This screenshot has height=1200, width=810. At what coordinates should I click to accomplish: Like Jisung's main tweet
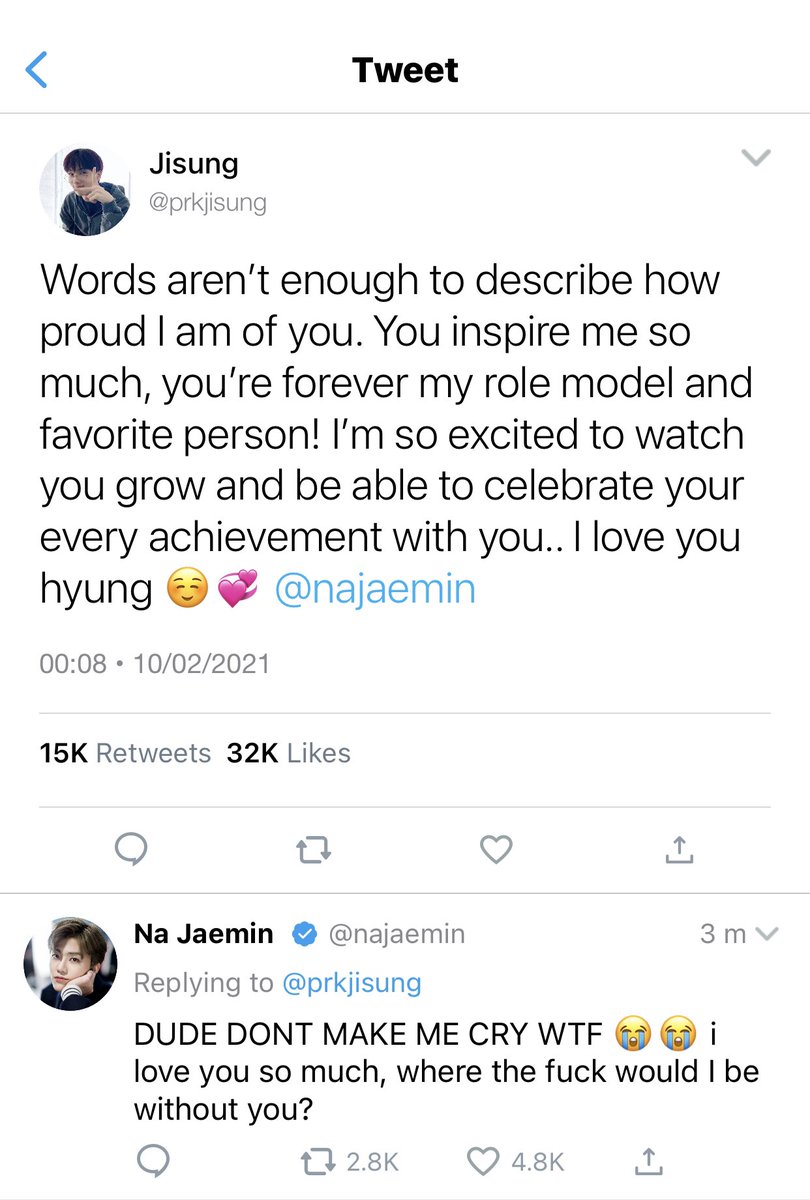(x=496, y=850)
